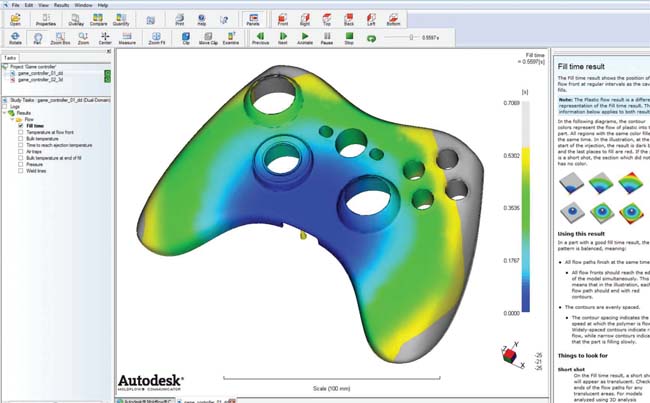This screenshot has width=650, height=403.
Task: Click the Center view tool
Action: pyautogui.click(x=105, y=38)
